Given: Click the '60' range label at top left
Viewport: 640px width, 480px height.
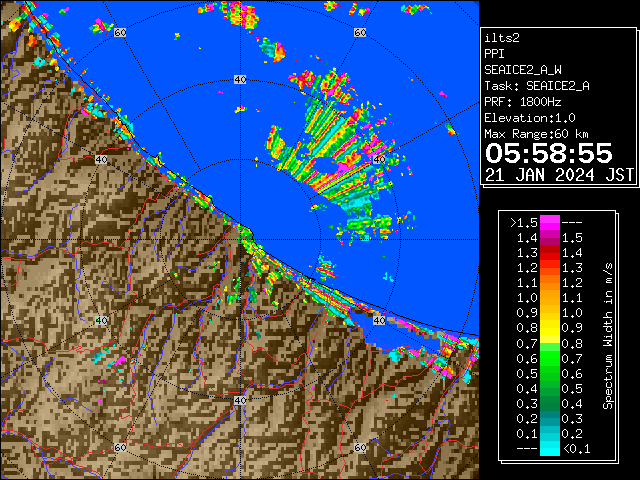Looking at the screenshot, I should pyautogui.click(x=120, y=32).
